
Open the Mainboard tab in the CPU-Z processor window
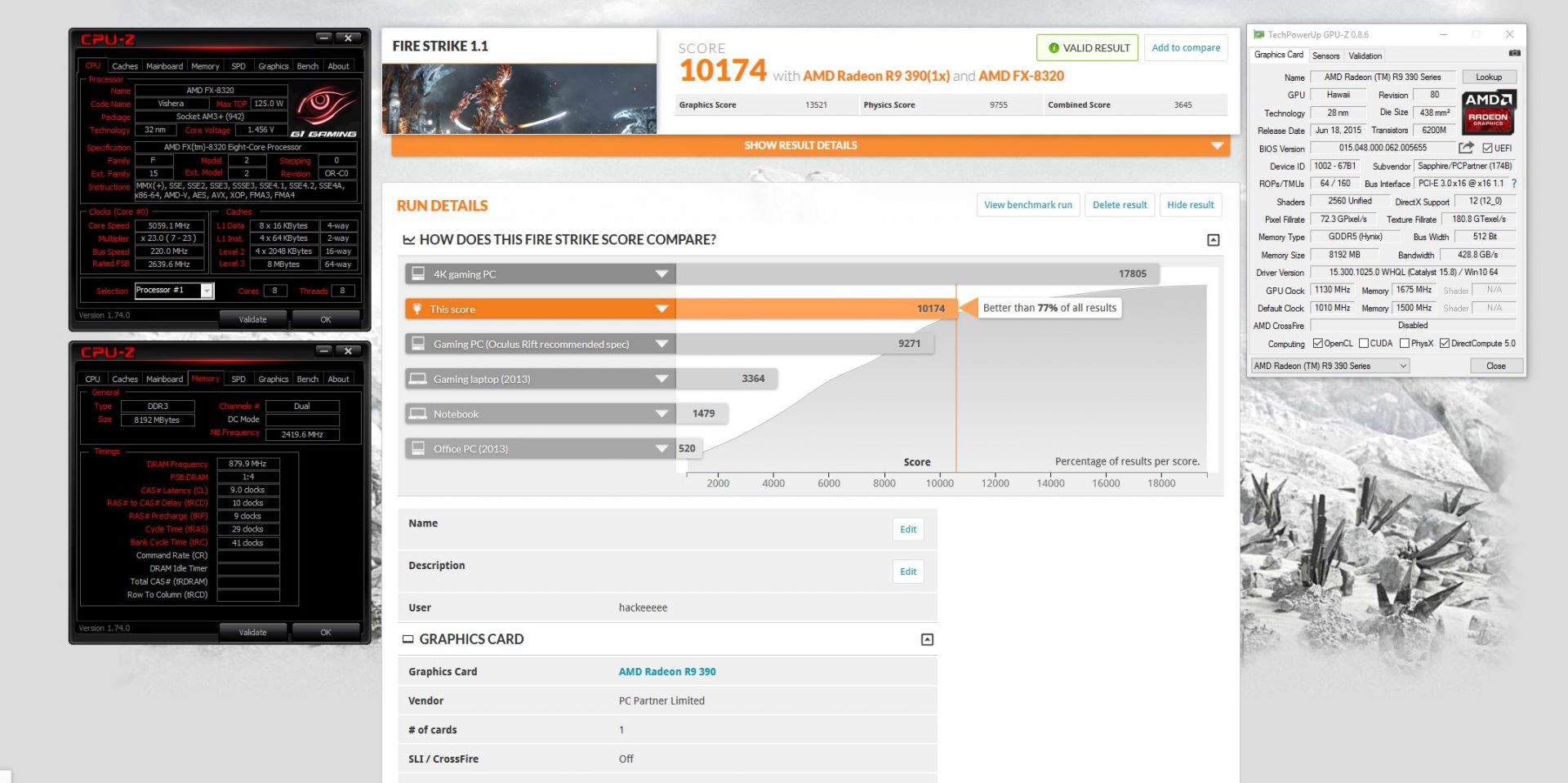click(164, 66)
